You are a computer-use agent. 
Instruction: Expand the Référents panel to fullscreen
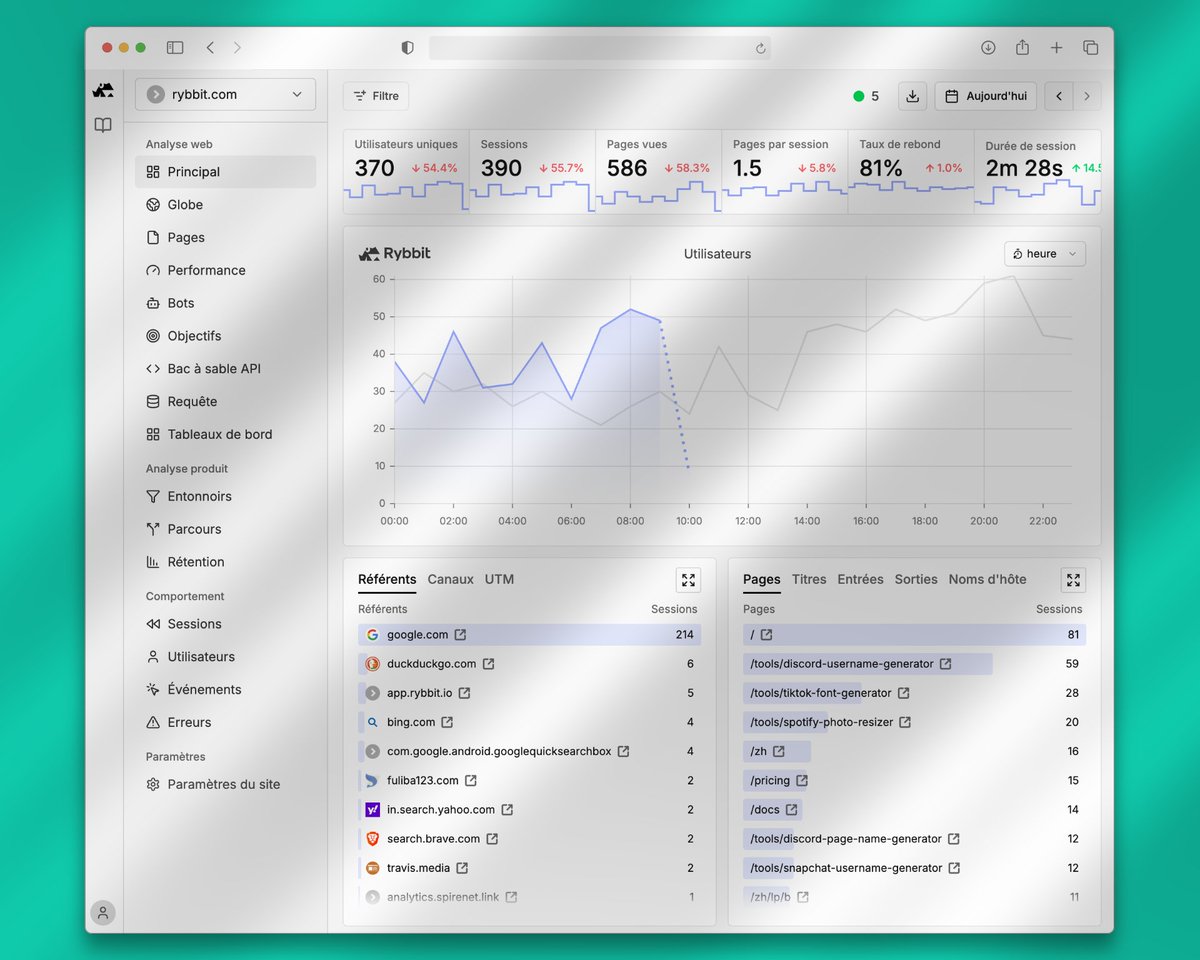tap(688, 580)
